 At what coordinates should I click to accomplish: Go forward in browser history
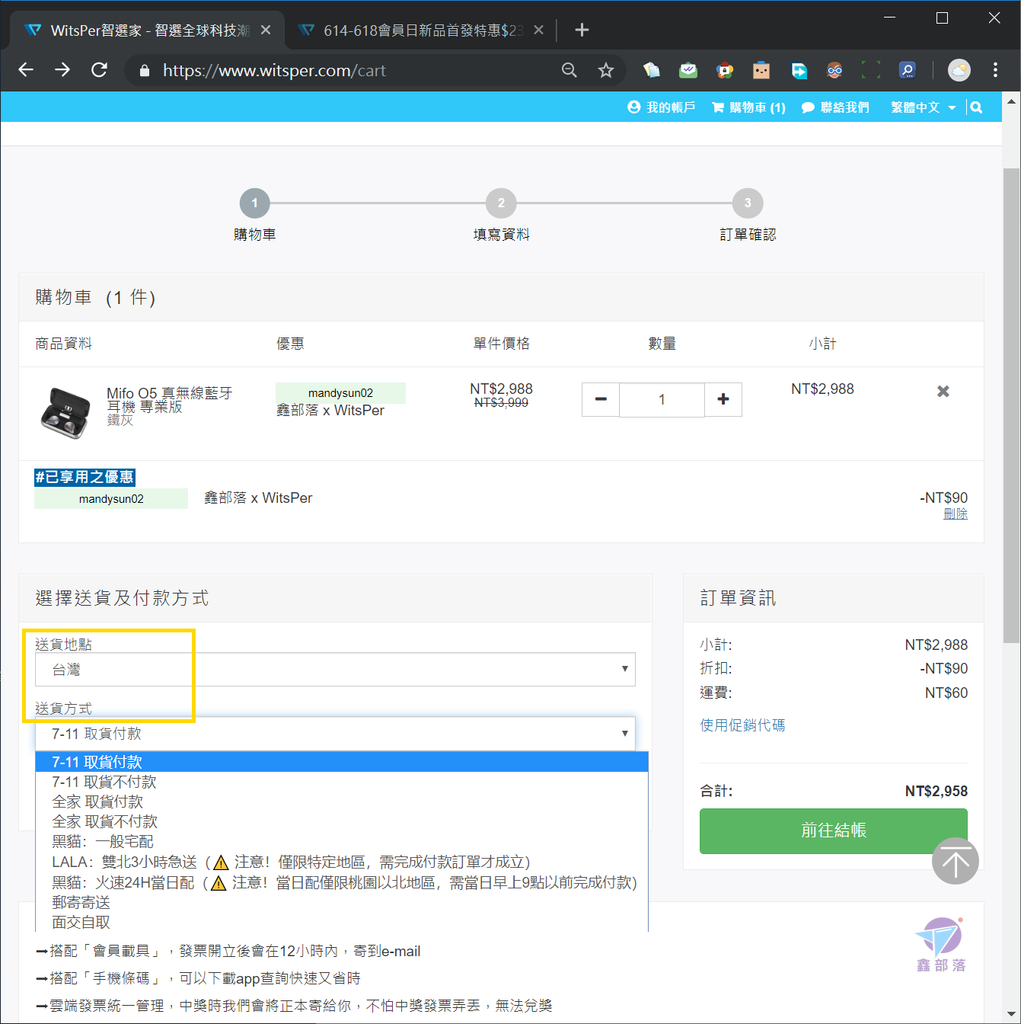point(63,70)
